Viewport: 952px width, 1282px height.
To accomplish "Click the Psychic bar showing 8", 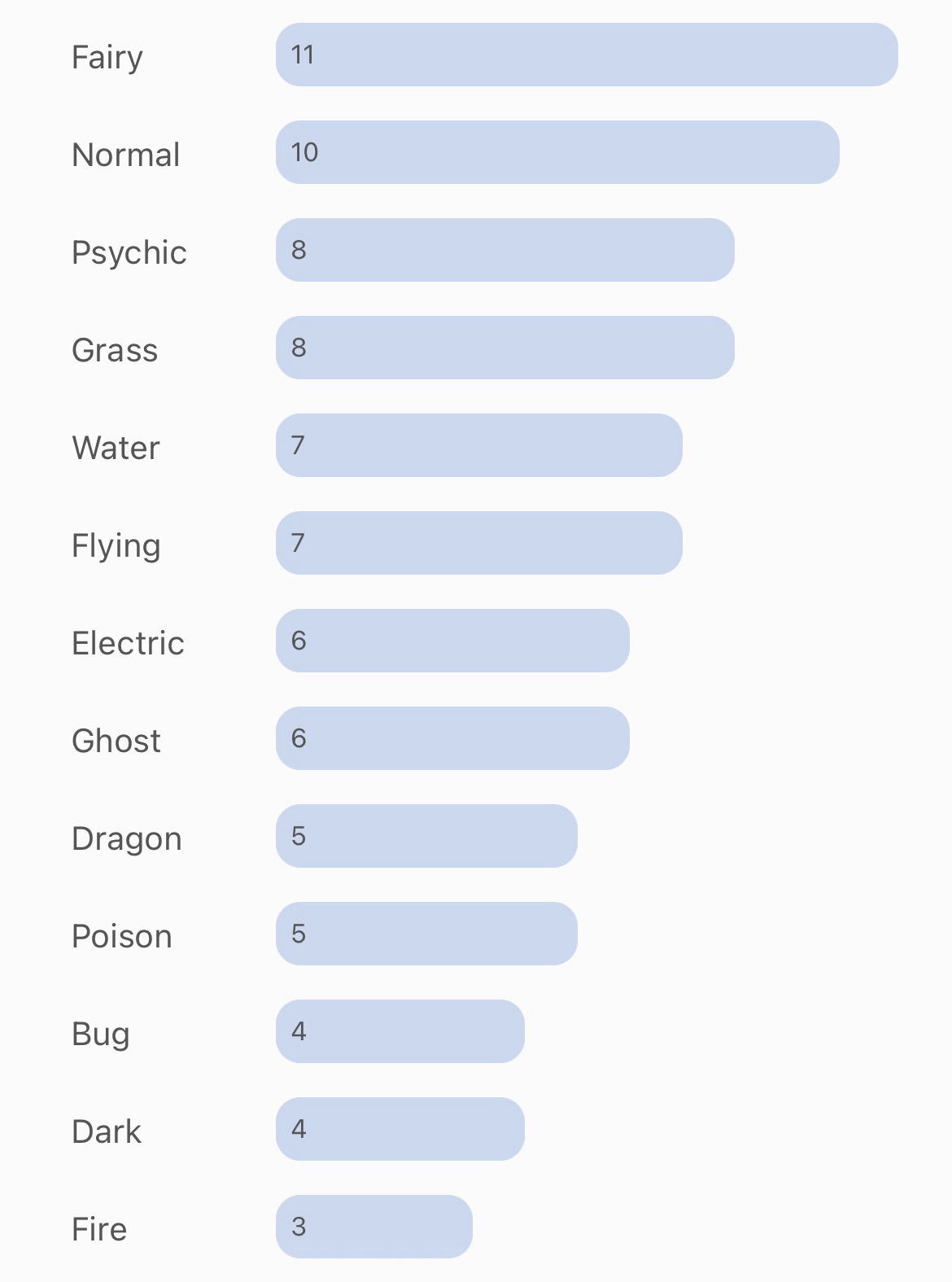I will pos(504,250).
